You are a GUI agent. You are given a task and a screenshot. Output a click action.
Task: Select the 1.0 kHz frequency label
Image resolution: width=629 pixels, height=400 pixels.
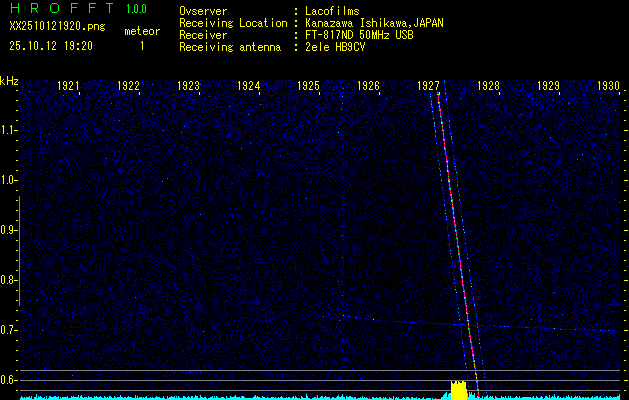(x=9, y=180)
